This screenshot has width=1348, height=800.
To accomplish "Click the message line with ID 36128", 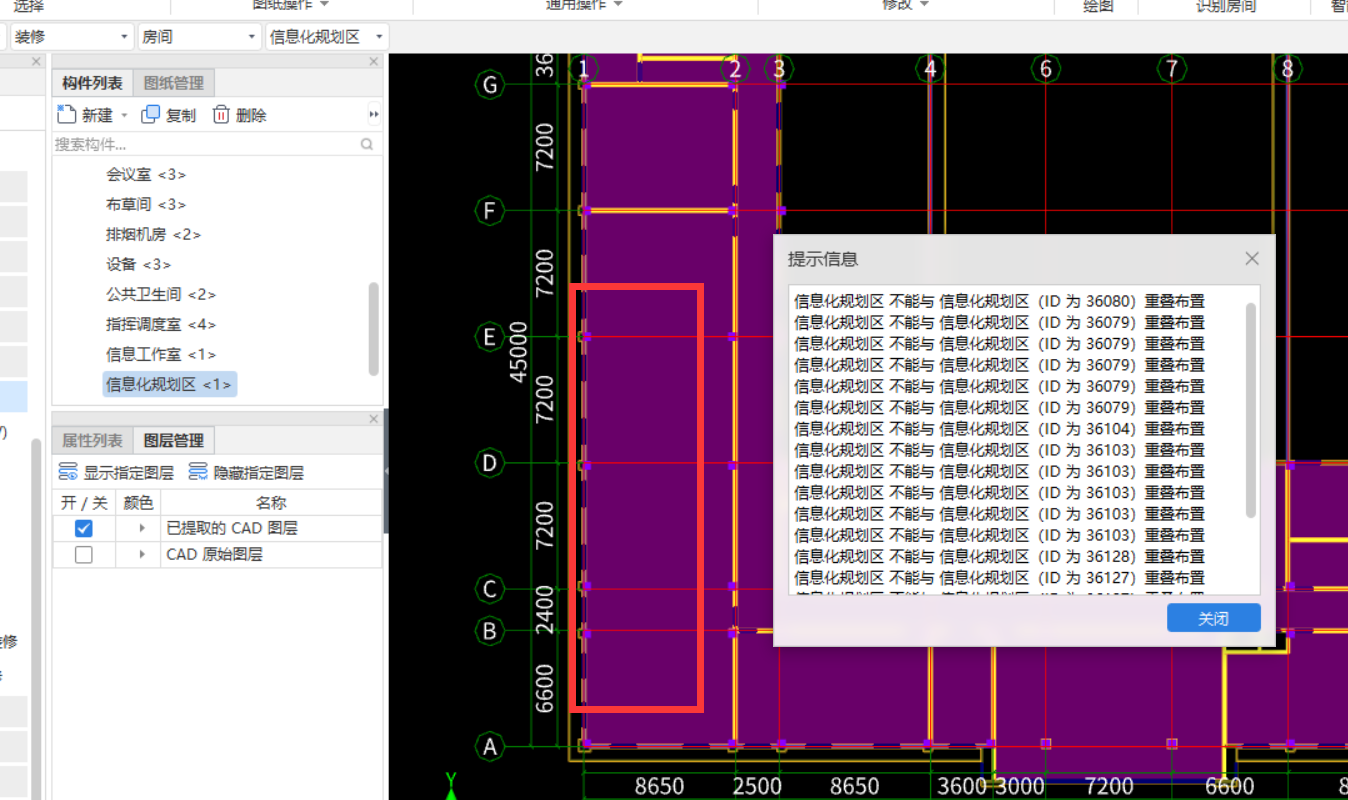I will pos(999,556).
